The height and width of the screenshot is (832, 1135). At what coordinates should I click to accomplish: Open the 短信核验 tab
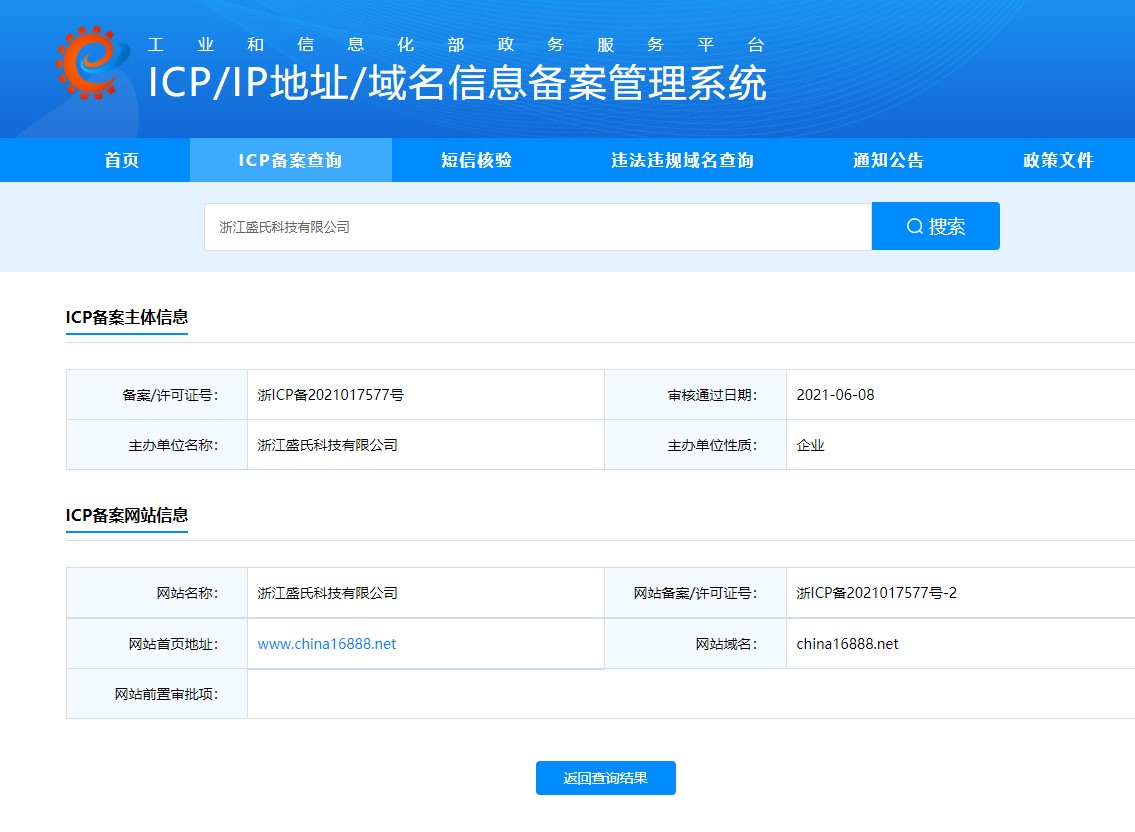click(476, 160)
